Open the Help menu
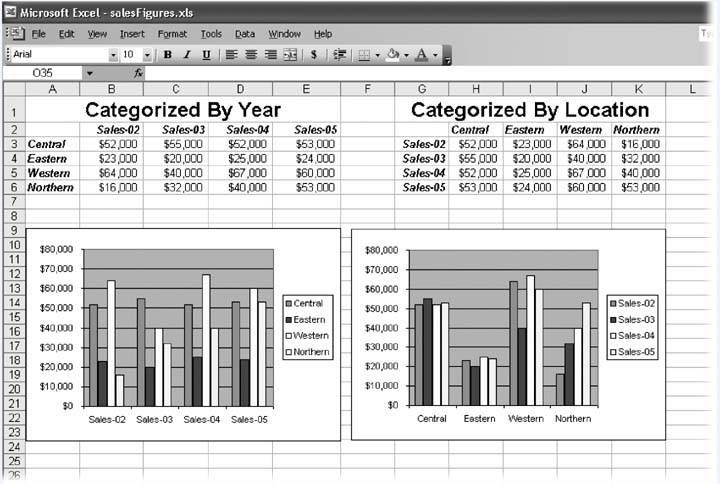The height and width of the screenshot is (484, 720). click(323, 34)
